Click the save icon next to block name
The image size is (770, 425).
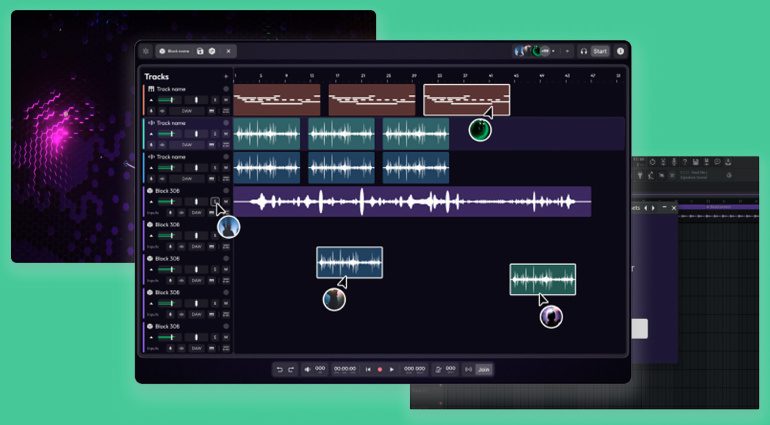click(200, 51)
